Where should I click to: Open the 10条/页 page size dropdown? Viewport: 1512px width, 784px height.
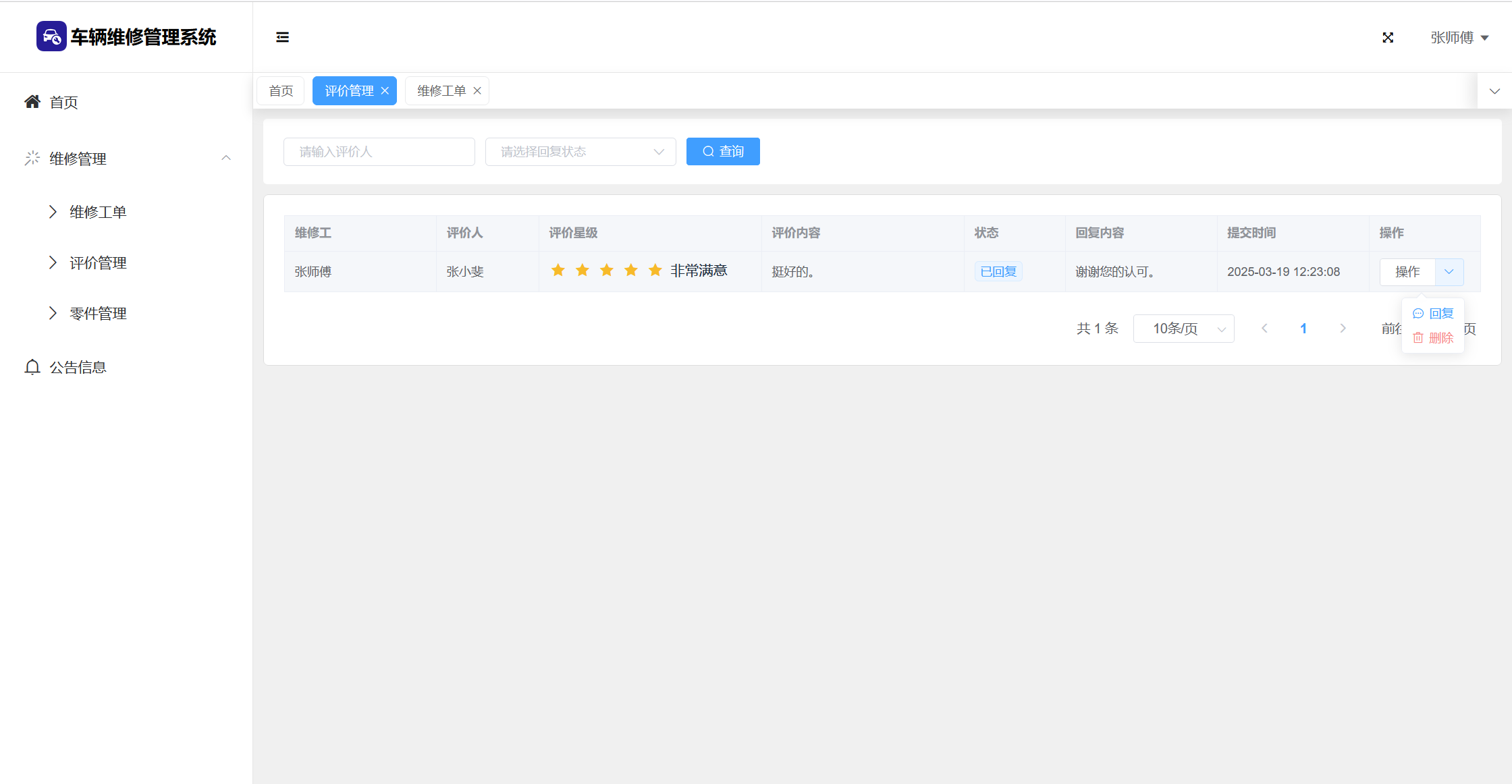click(x=1183, y=329)
